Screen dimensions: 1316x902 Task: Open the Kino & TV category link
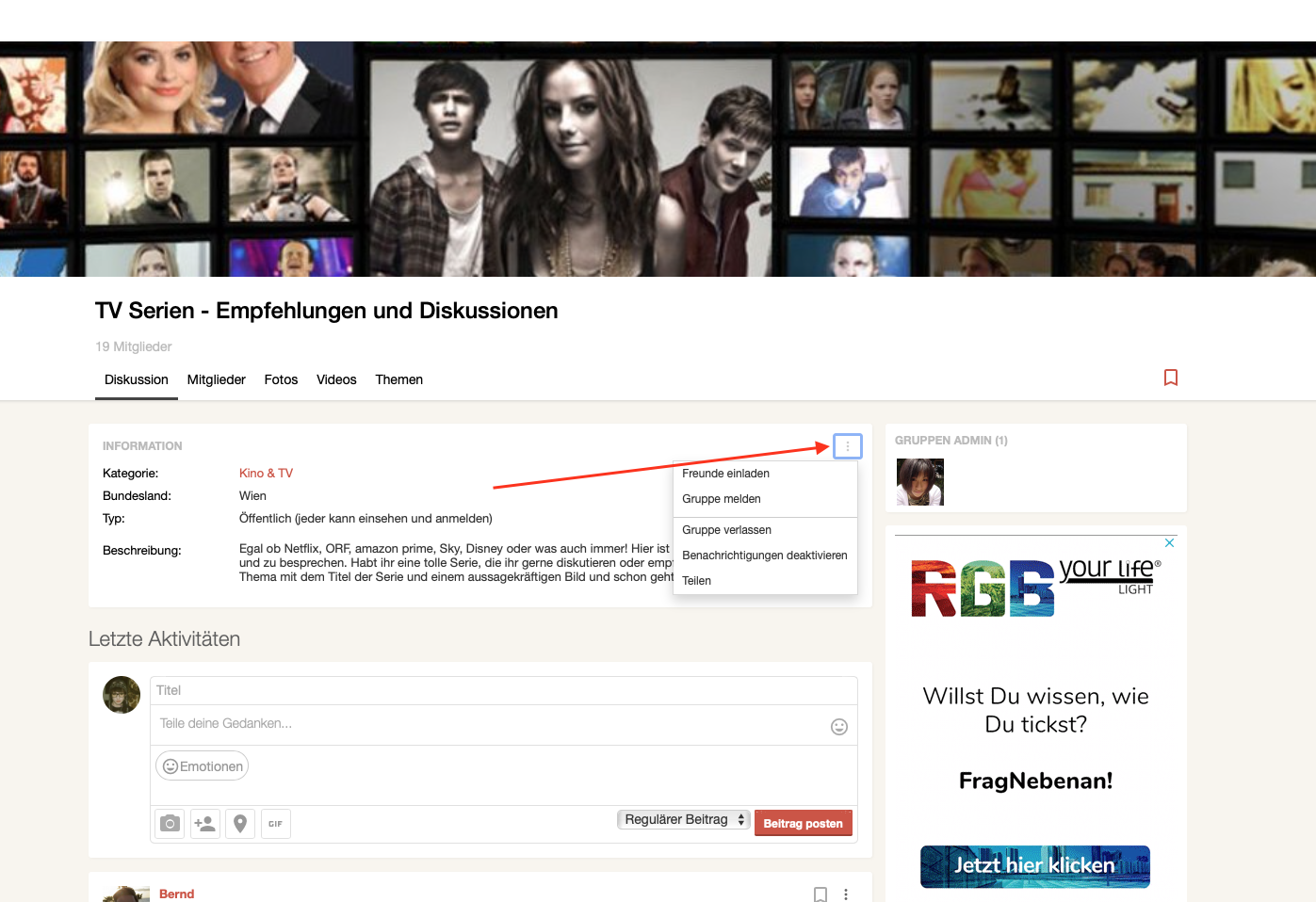266,474
